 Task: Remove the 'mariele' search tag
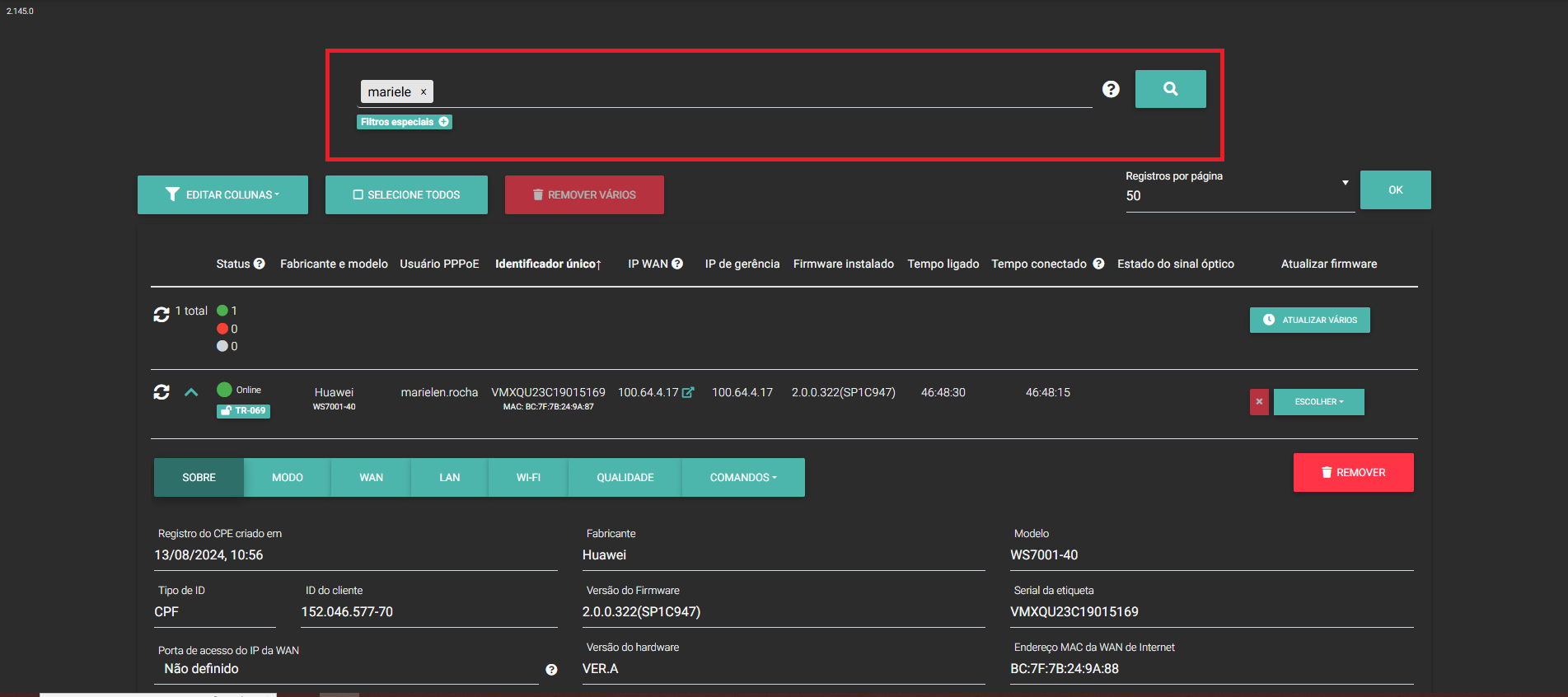(x=424, y=92)
